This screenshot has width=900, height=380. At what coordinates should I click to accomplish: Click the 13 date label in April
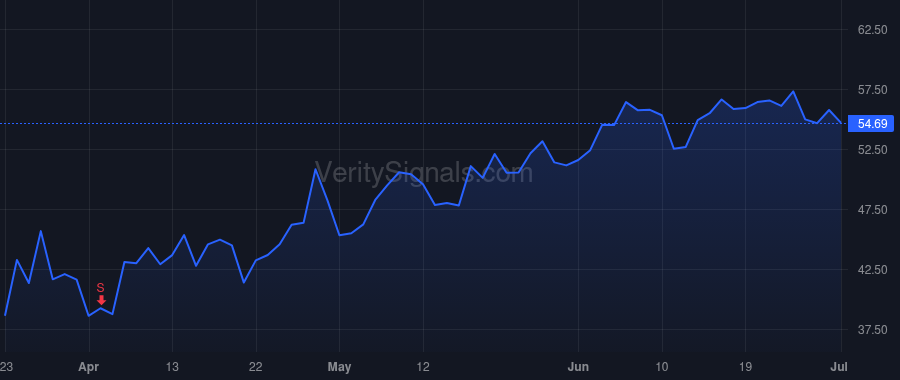point(172,367)
